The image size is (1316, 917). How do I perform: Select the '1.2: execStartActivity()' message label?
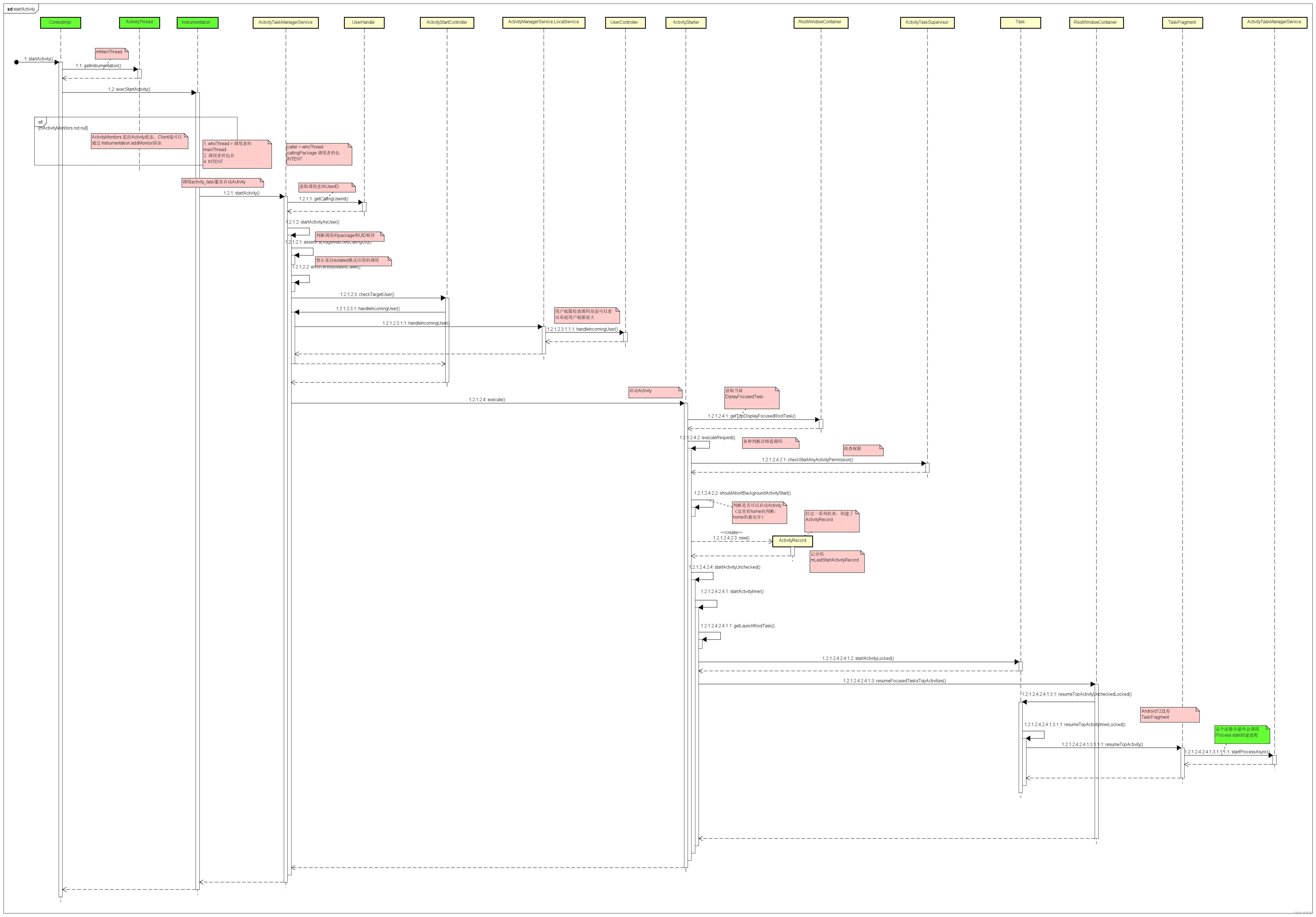coord(129,89)
